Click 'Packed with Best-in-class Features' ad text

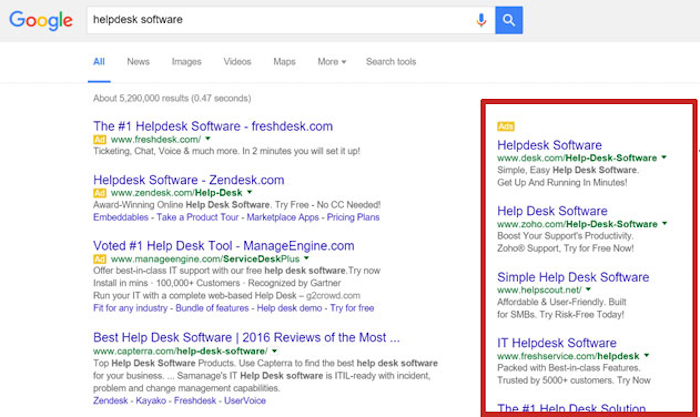[x=569, y=368]
